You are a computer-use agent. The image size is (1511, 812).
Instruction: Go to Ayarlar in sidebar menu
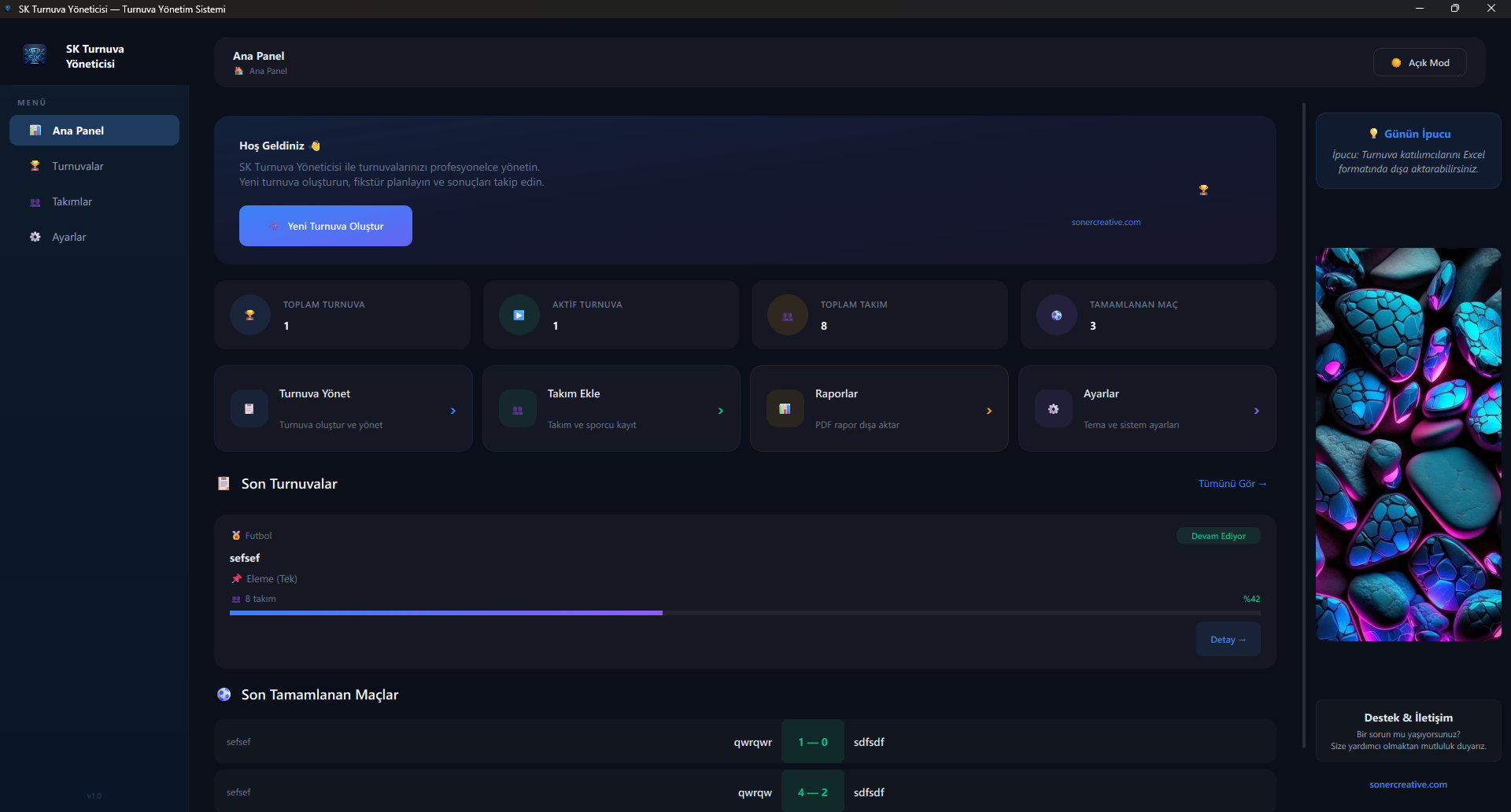68,237
